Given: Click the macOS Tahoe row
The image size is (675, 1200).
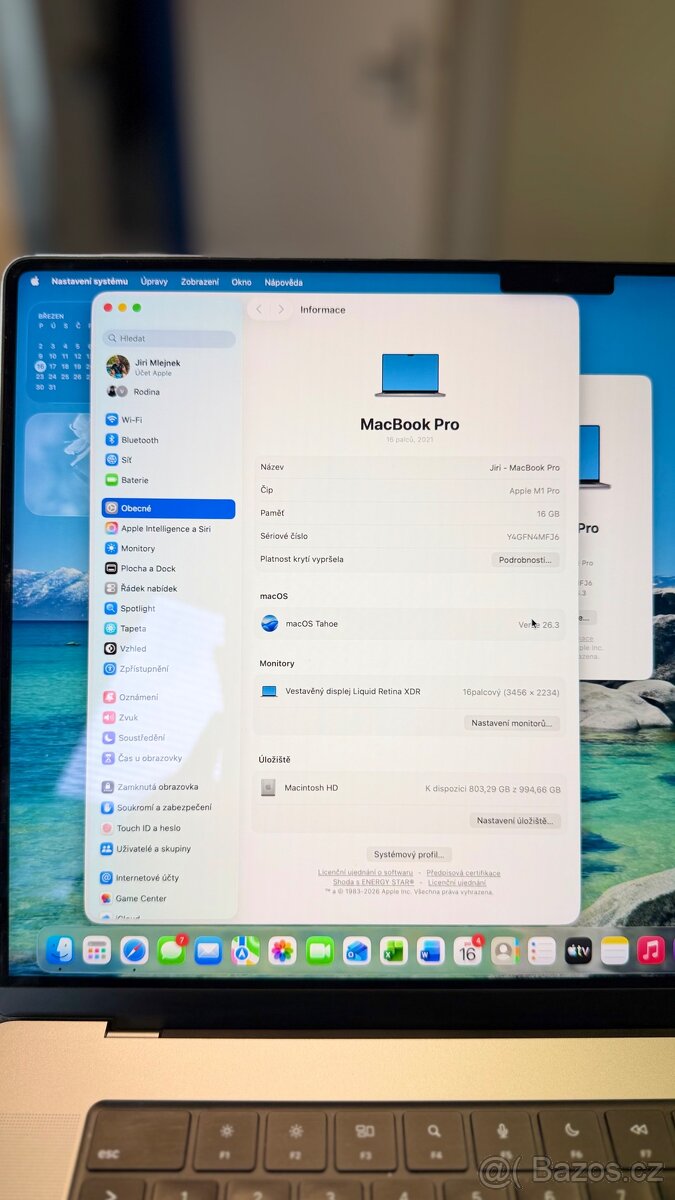Looking at the screenshot, I should click(410, 623).
